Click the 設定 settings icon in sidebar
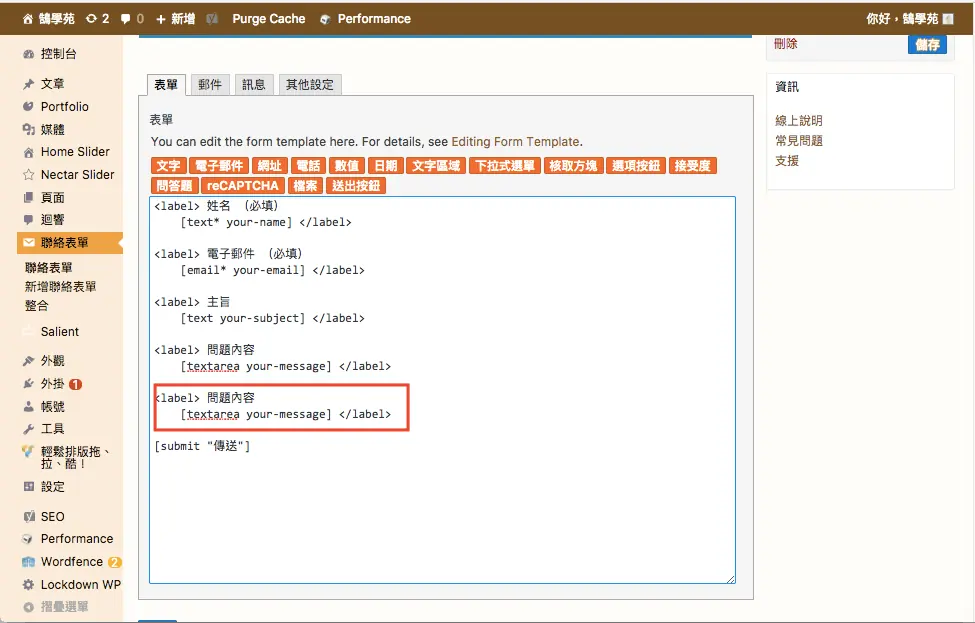The height and width of the screenshot is (623, 975). tap(29, 487)
